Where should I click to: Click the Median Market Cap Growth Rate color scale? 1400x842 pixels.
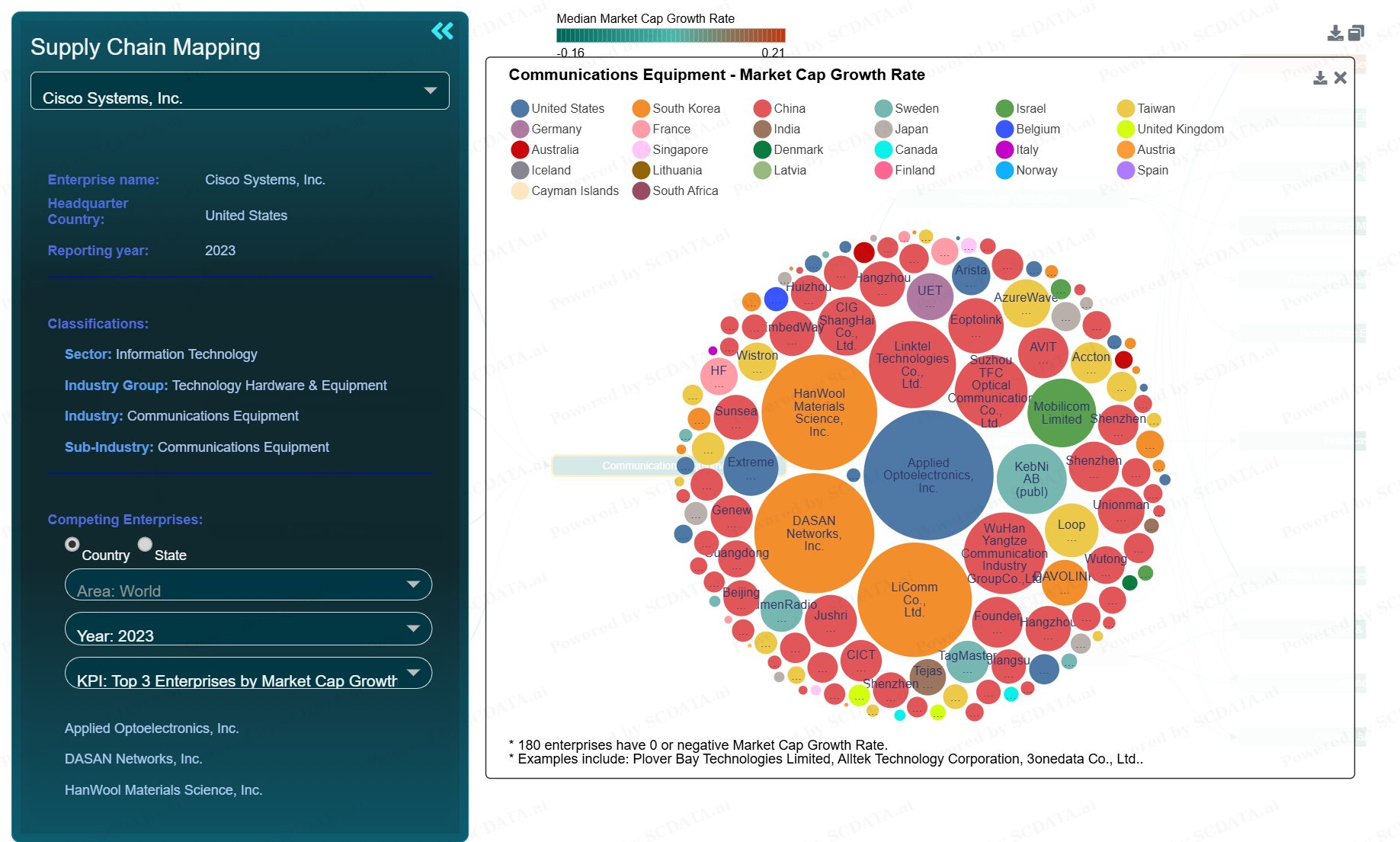[x=671, y=35]
